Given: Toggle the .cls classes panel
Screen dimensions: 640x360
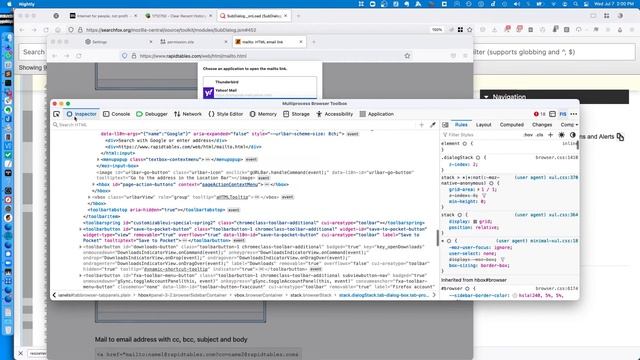Looking at the screenshot, I should click(540, 135).
